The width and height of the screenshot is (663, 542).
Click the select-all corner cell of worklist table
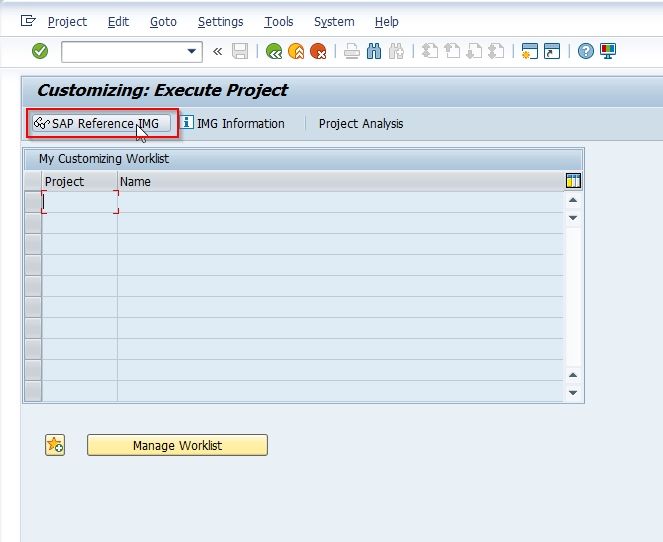[33, 181]
